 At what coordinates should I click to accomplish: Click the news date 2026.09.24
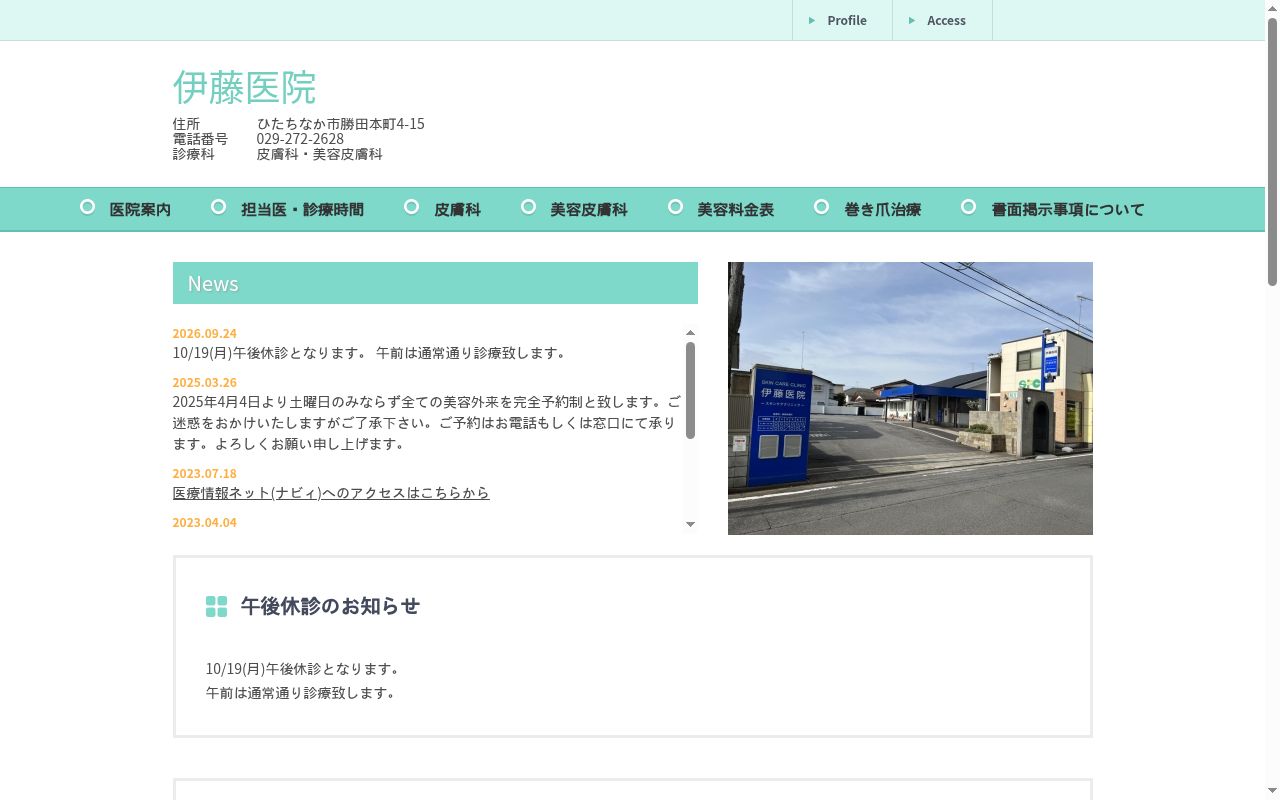tap(205, 334)
